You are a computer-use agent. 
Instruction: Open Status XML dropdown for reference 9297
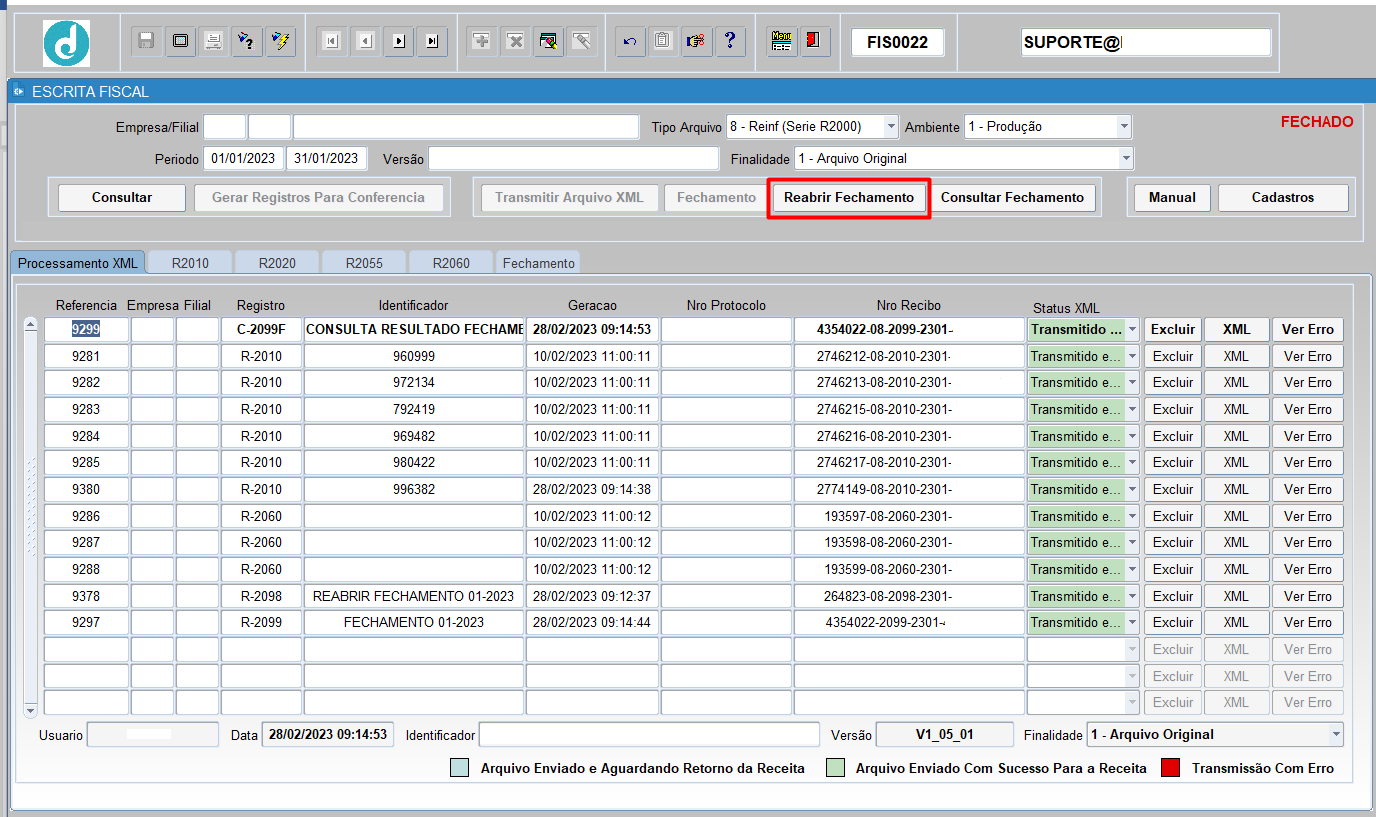(1132, 622)
